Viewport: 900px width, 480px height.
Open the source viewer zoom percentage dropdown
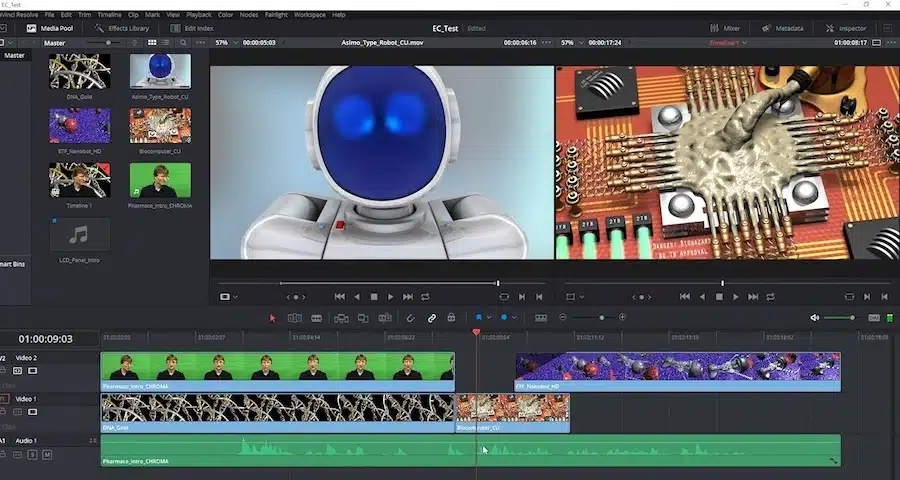(226, 43)
